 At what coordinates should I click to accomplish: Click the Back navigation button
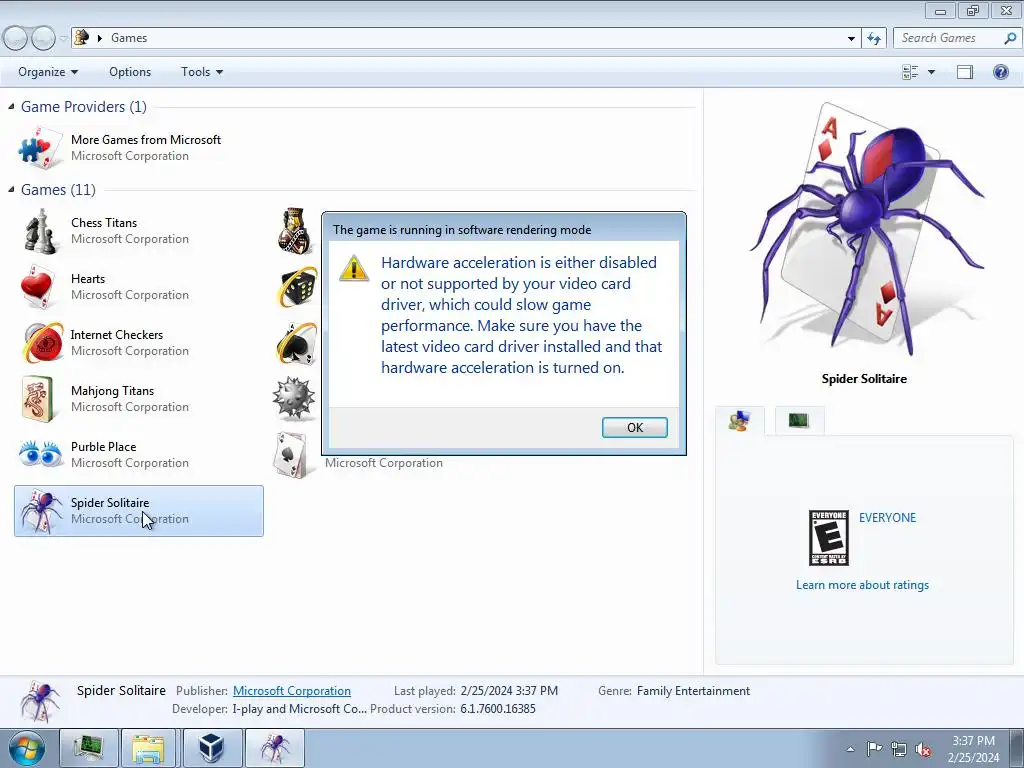pyautogui.click(x=16, y=39)
